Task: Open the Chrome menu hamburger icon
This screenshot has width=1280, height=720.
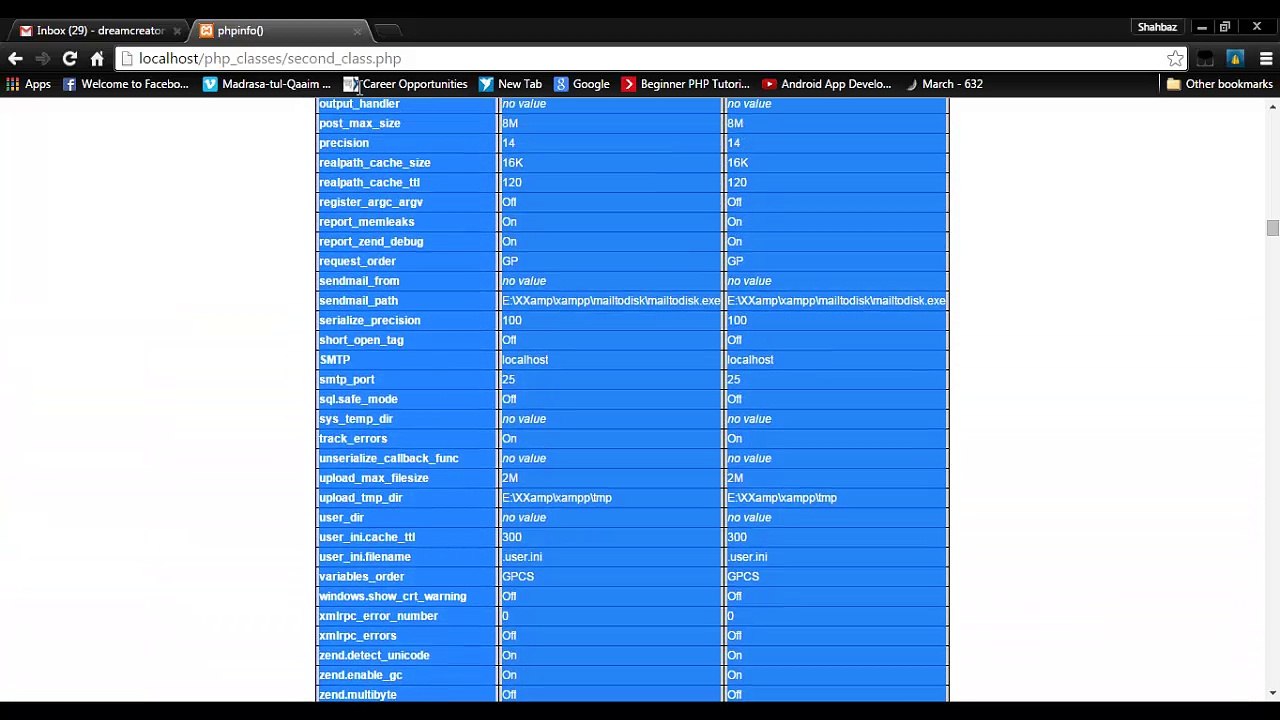Action: pos(1266,59)
